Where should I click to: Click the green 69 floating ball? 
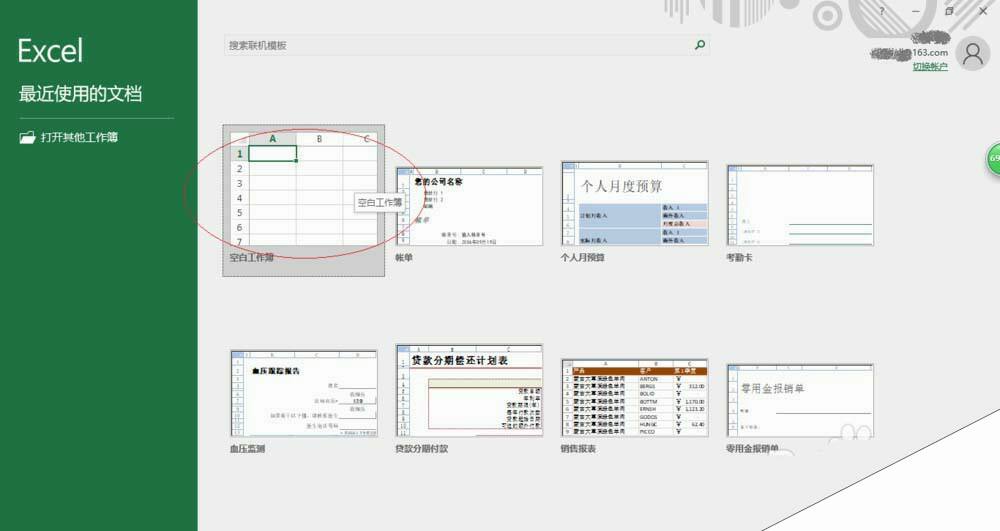coord(993,159)
